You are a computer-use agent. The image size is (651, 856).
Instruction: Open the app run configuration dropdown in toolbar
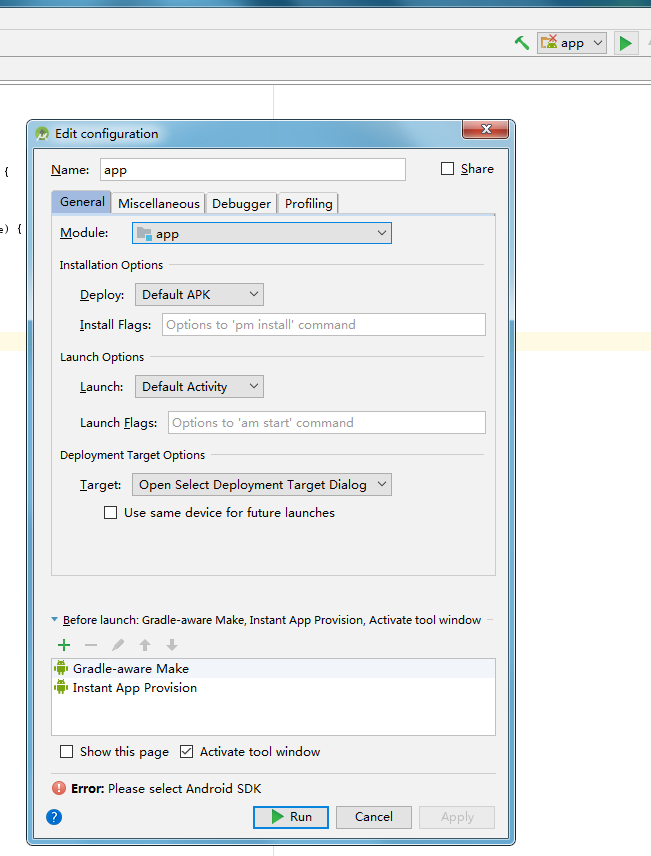point(572,43)
